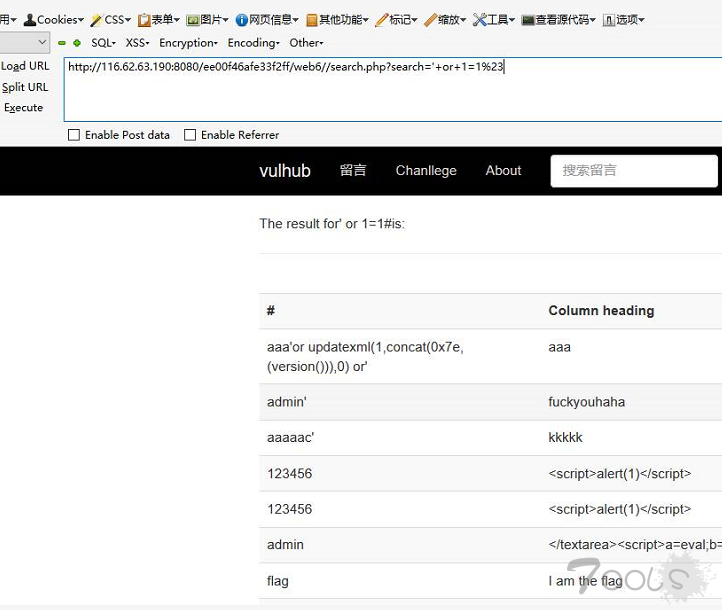Click the 图片 picture icon
This screenshot has height=610, width=722.
point(192,20)
